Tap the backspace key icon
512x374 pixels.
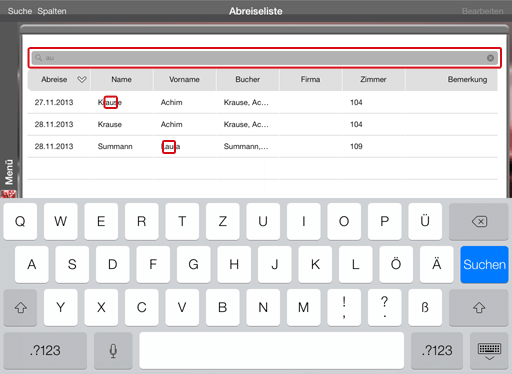pyautogui.click(x=479, y=221)
